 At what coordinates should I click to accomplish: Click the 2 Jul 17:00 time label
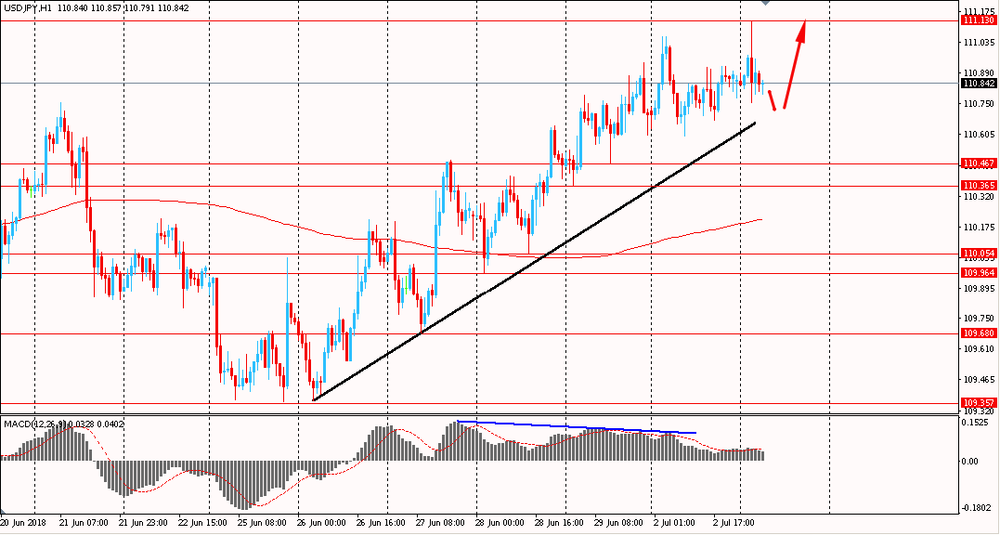coord(735,522)
